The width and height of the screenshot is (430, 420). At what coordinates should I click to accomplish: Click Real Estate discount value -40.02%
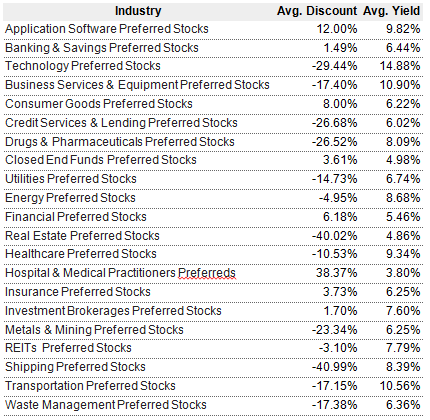point(334,236)
